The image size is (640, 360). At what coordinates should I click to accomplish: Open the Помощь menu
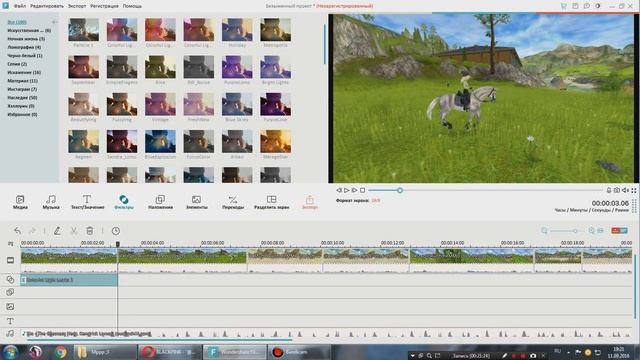coord(132,6)
